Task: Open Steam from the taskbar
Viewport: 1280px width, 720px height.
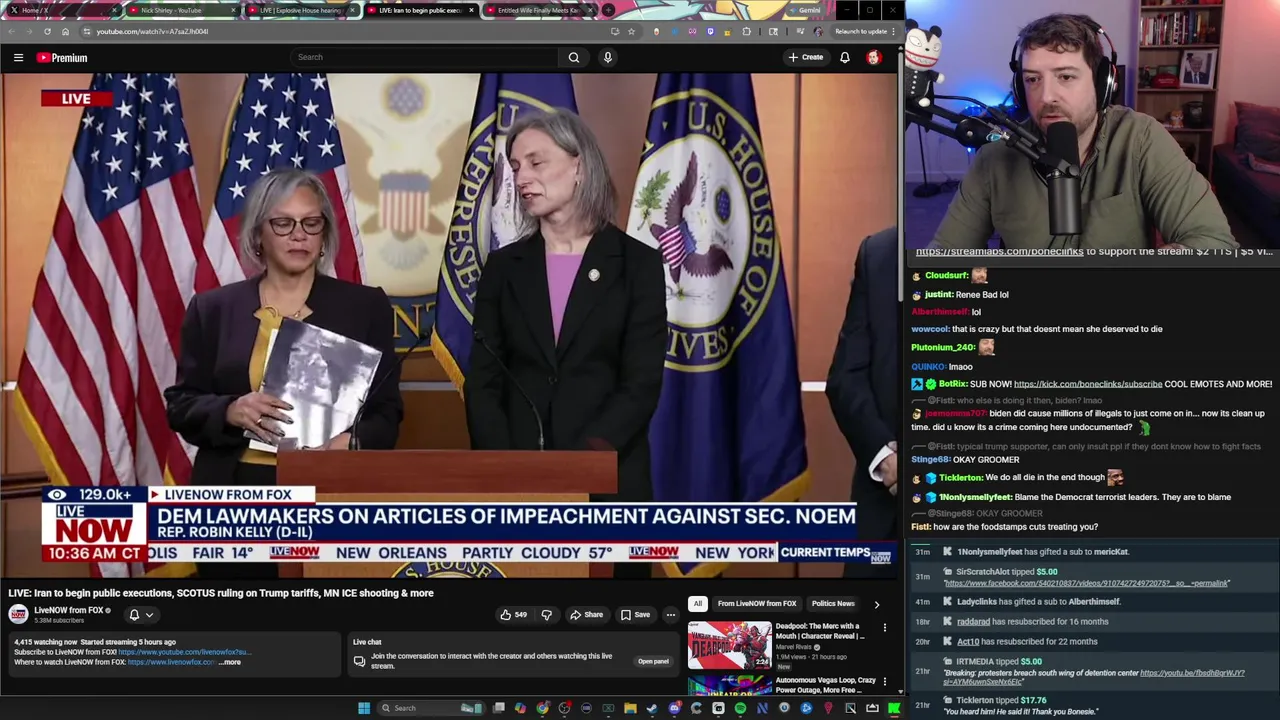Action: pyautogui.click(x=652, y=708)
